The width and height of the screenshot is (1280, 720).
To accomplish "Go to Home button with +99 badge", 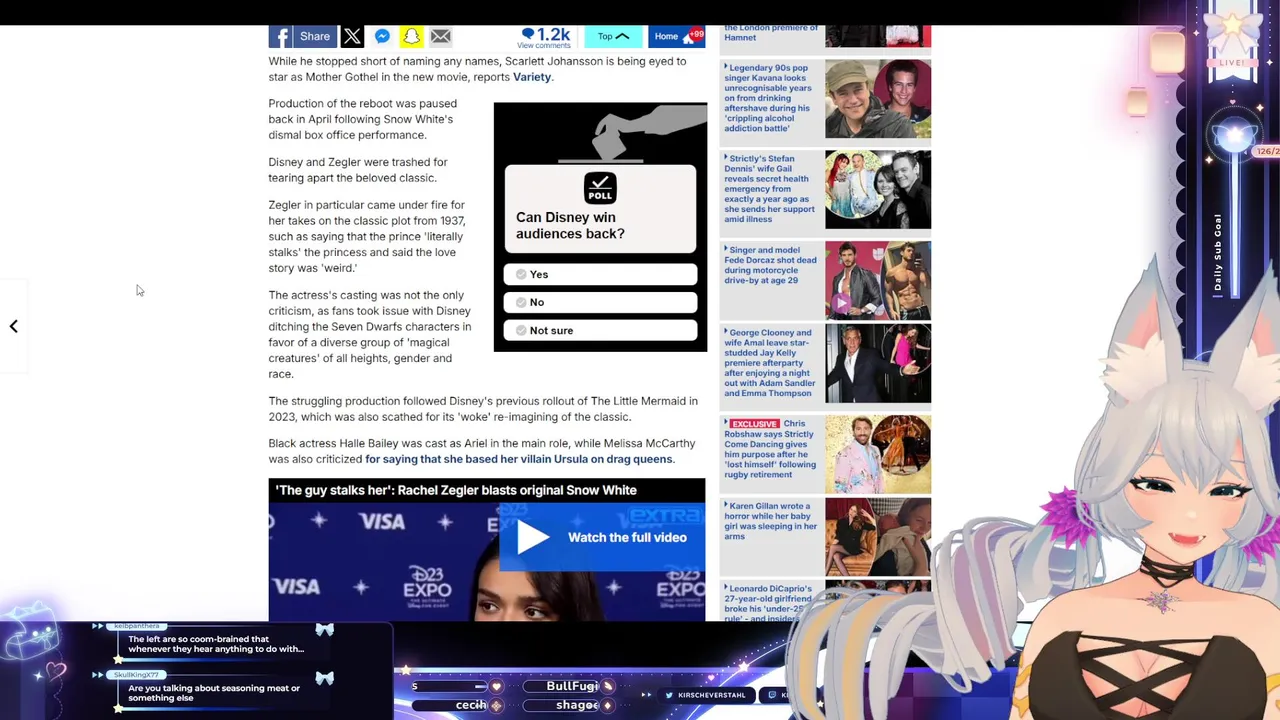I will tap(677, 37).
